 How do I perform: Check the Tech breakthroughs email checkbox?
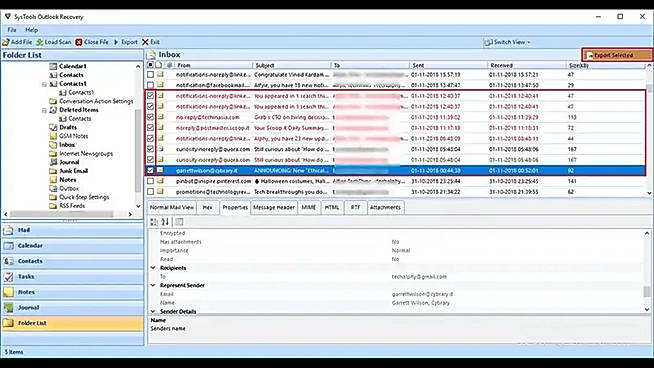click(x=150, y=192)
